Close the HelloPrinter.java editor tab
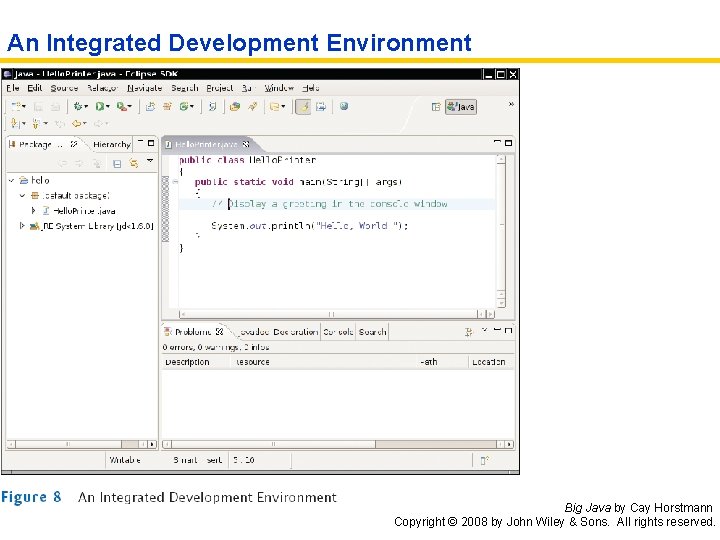Image resolution: width=720 pixels, height=540 pixels. point(246,144)
